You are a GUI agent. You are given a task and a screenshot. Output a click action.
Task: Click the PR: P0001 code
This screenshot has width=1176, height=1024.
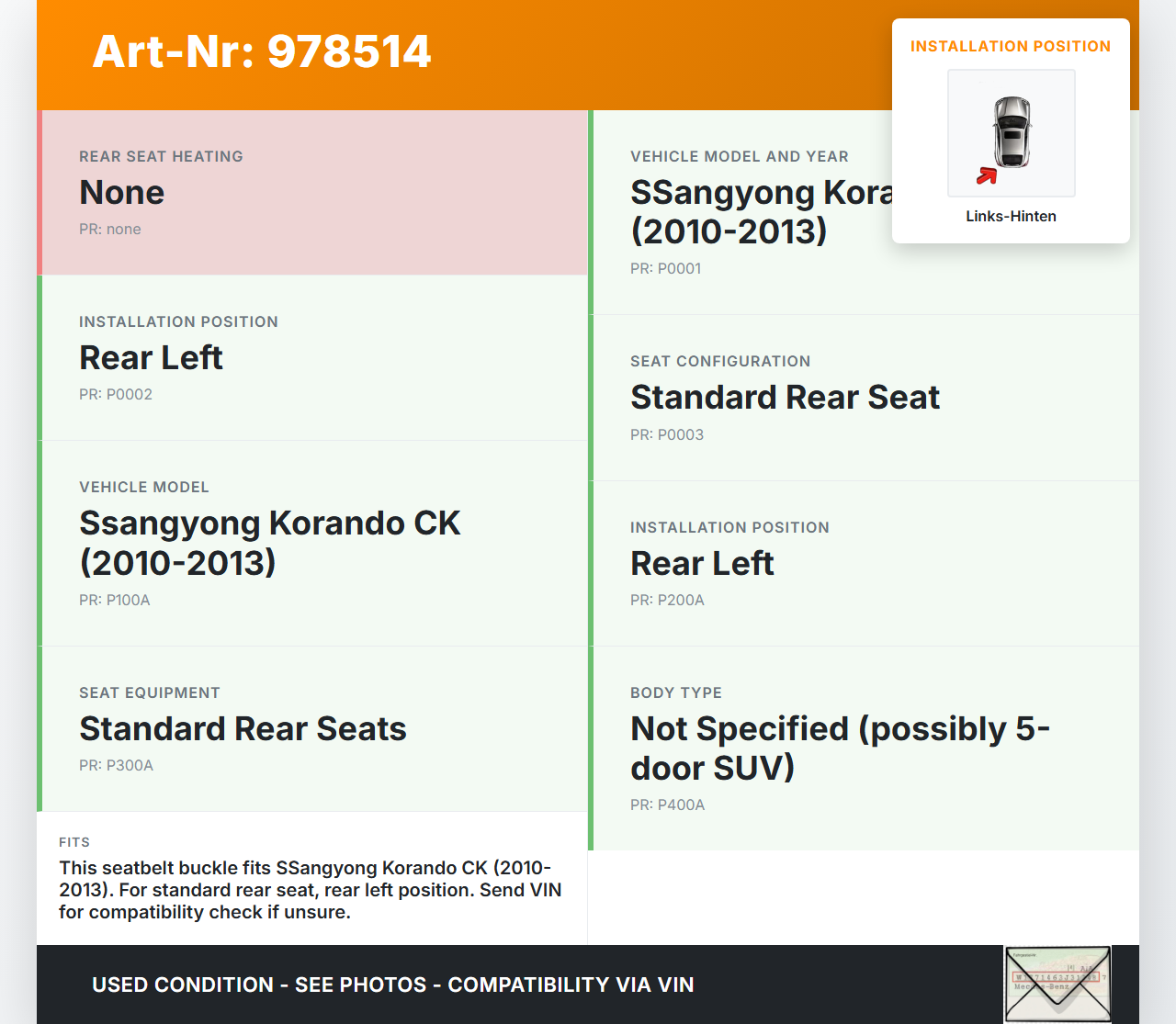[x=665, y=268]
